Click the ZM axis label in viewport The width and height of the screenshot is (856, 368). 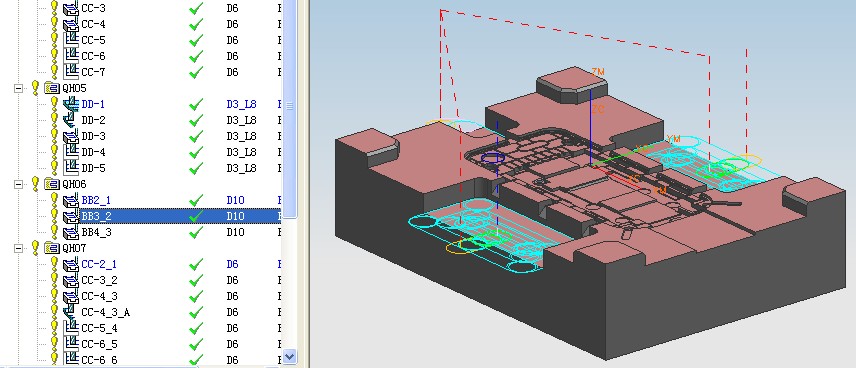tap(598, 72)
